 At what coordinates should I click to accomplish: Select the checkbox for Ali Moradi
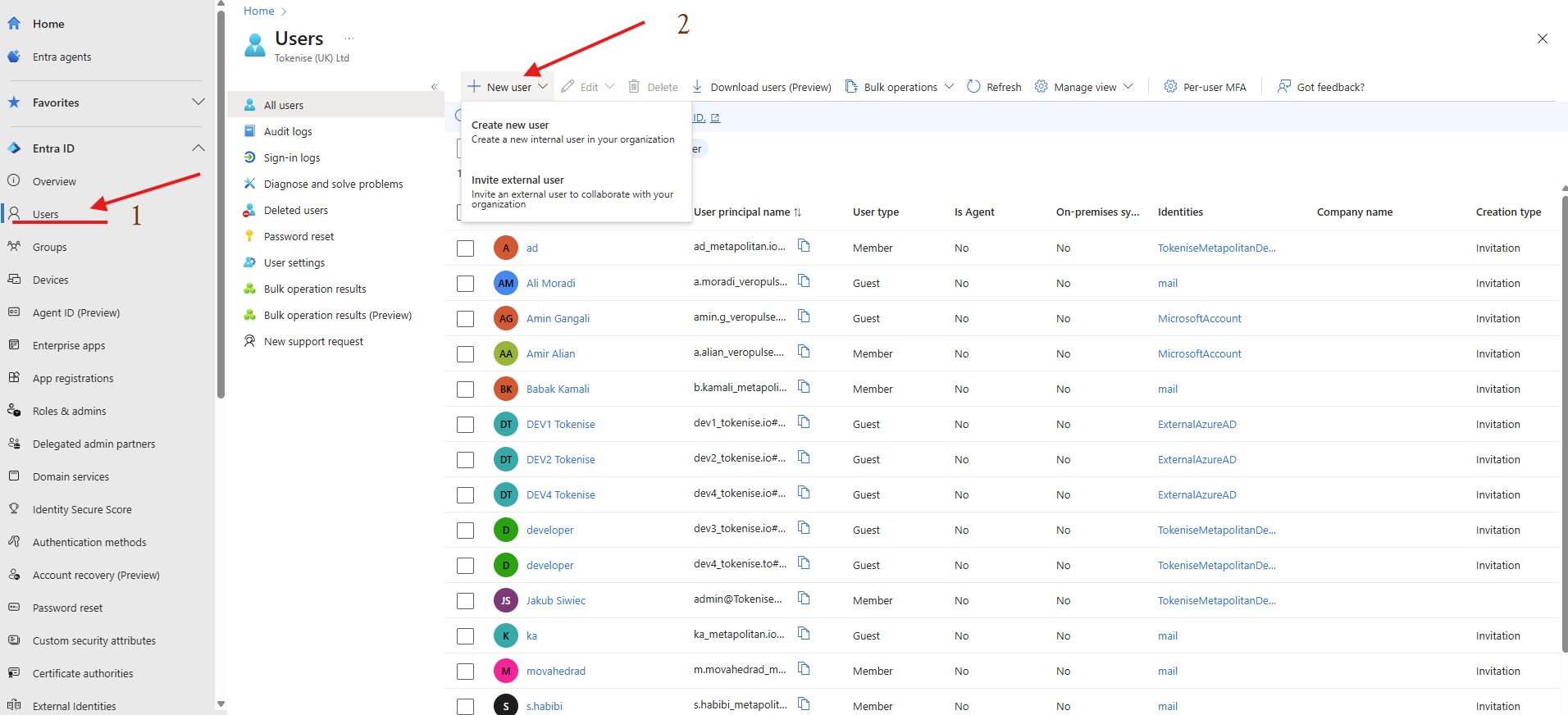coord(465,284)
